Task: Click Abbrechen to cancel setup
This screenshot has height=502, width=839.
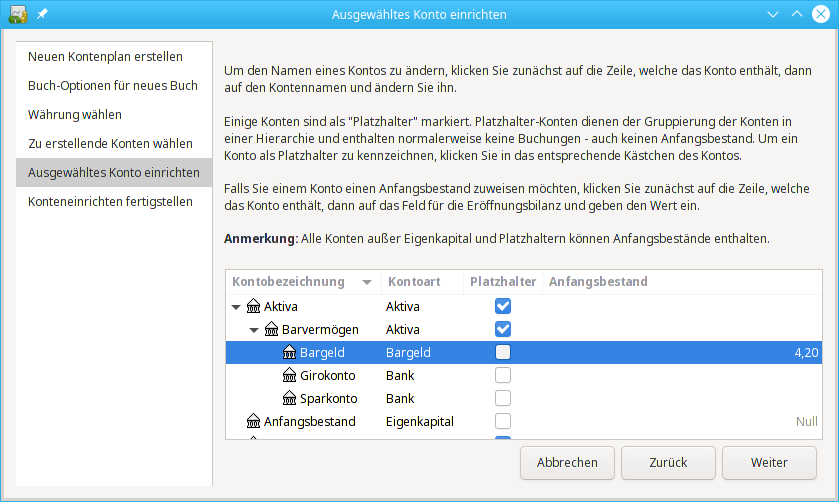Action: [x=567, y=463]
